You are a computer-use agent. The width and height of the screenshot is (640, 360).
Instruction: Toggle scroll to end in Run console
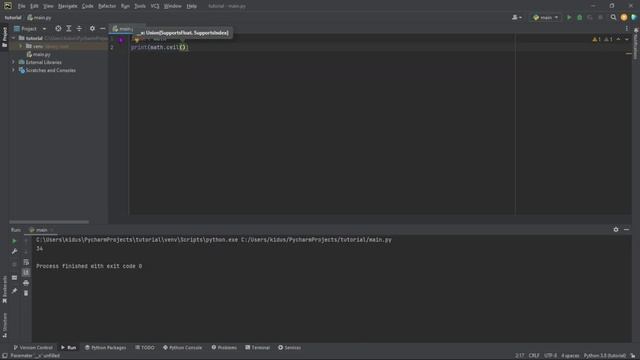(26, 272)
